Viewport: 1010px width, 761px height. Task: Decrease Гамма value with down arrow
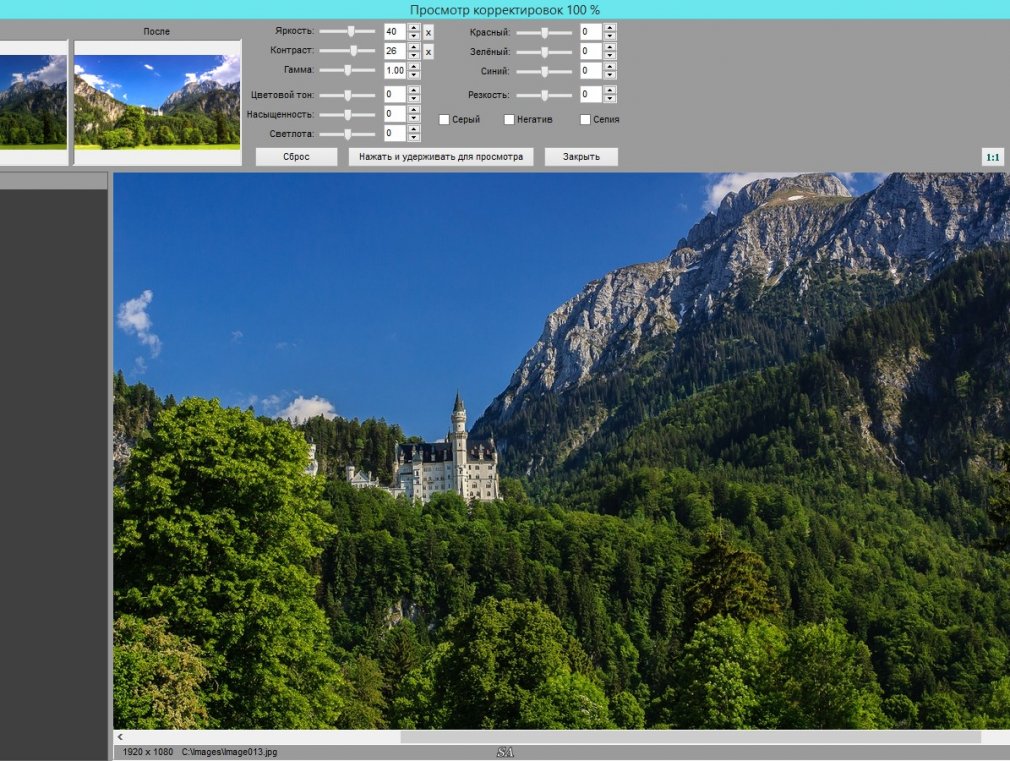coord(414,75)
